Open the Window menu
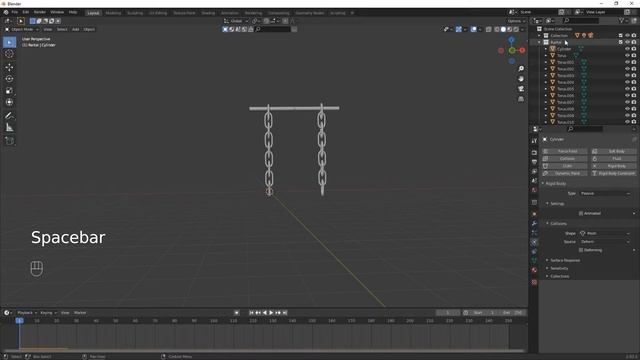This screenshot has width=640, height=360. (57, 12)
